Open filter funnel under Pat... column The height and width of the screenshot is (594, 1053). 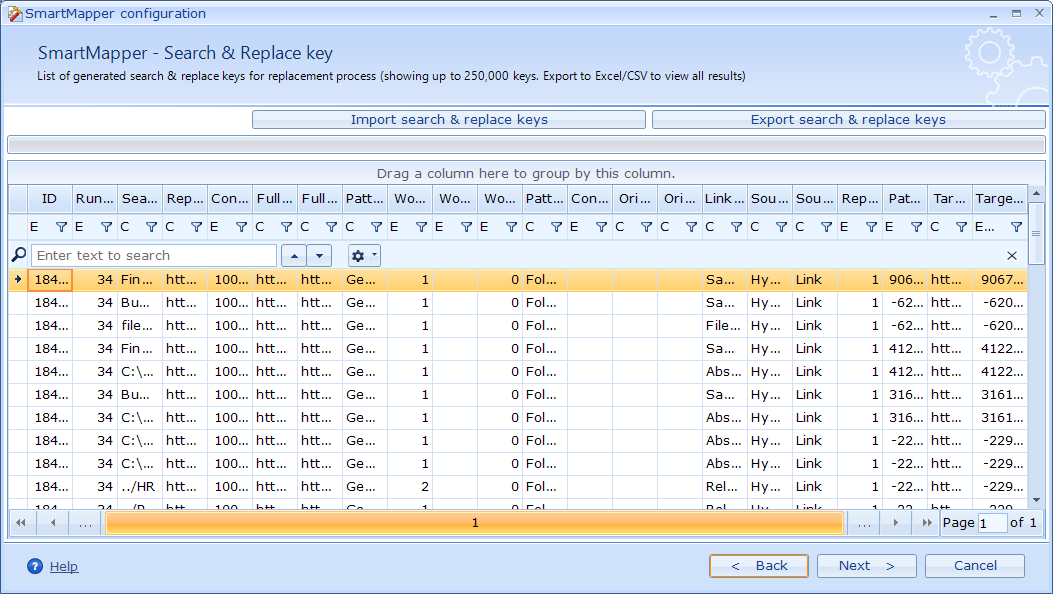coord(916,228)
